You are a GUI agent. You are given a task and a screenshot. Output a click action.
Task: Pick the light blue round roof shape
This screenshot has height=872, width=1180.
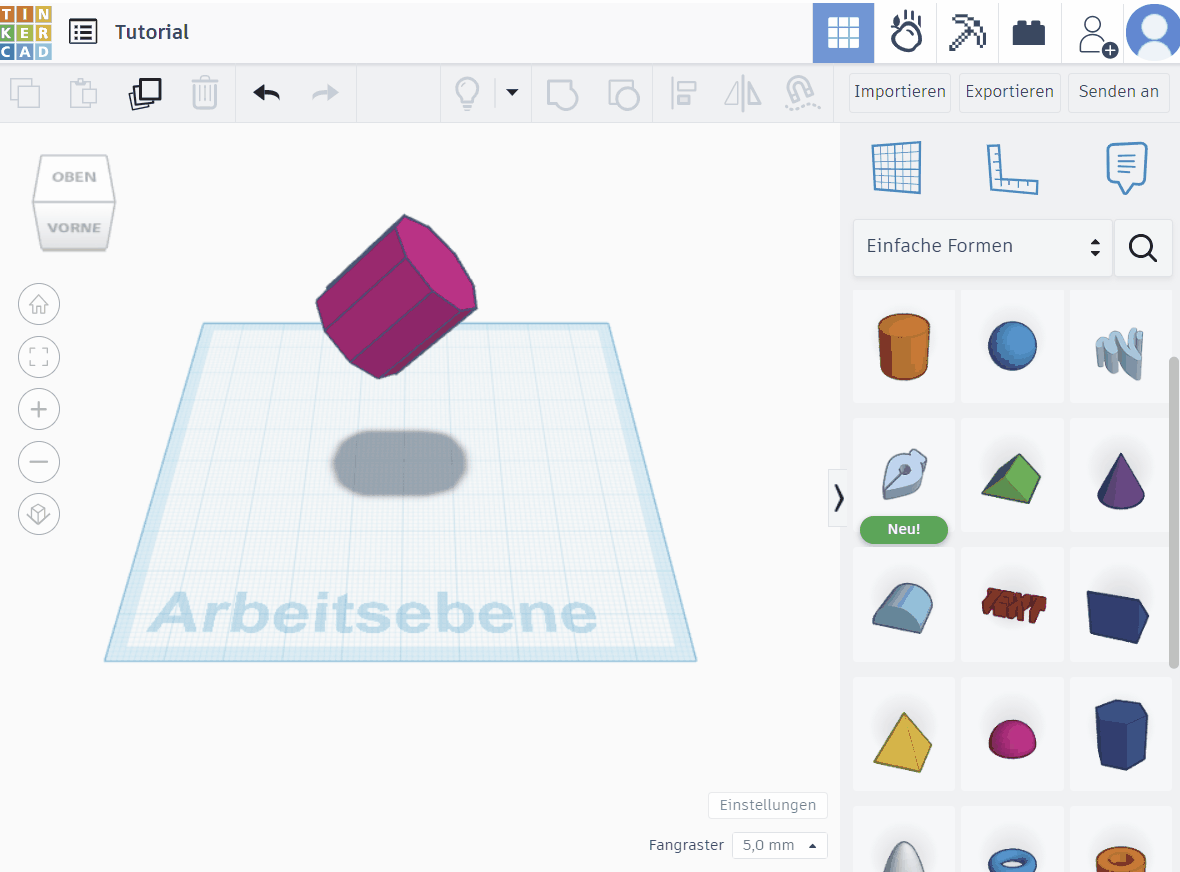tap(904, 605)
